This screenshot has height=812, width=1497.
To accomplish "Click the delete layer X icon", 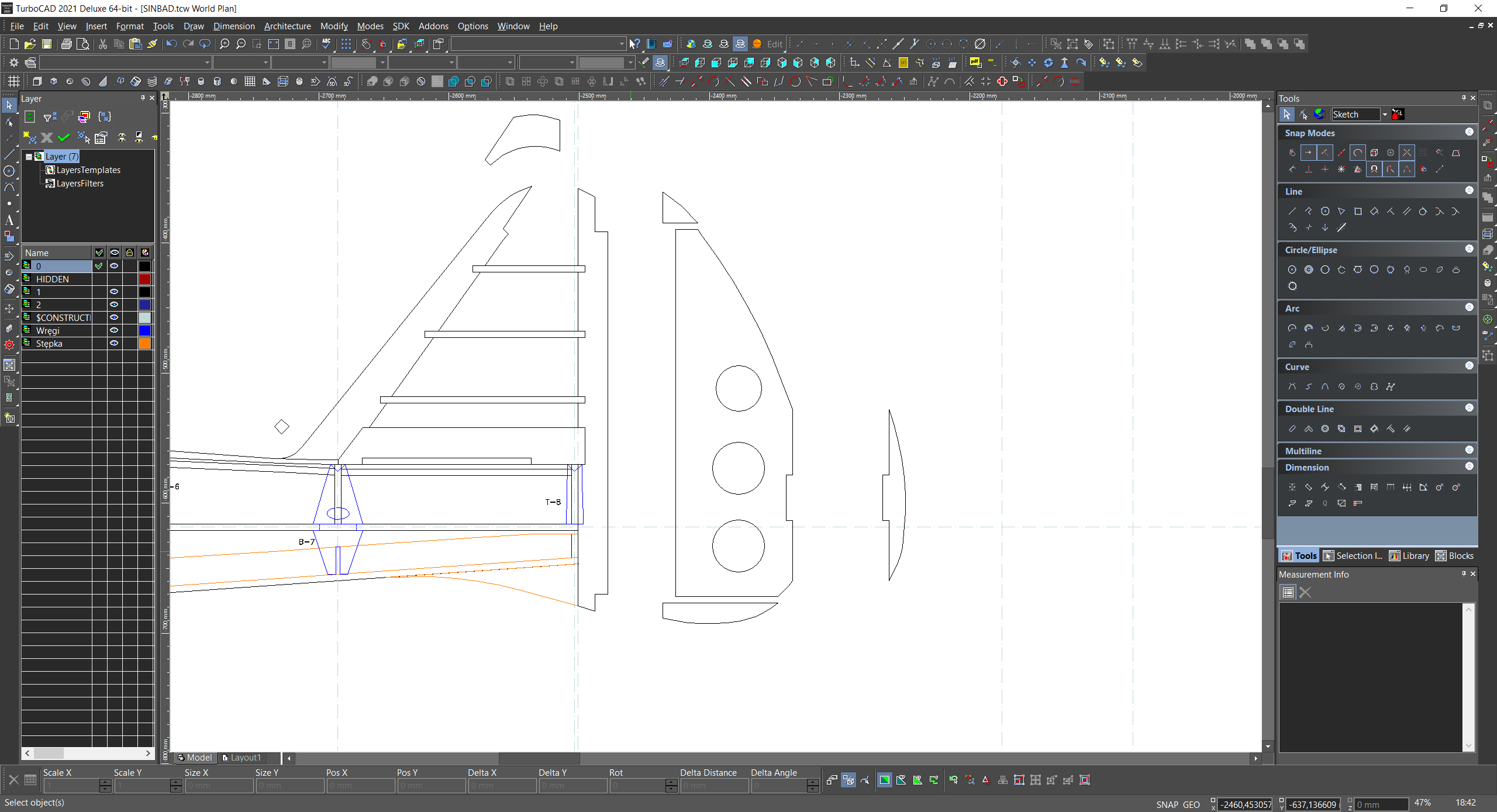I will tap(47, 137).
